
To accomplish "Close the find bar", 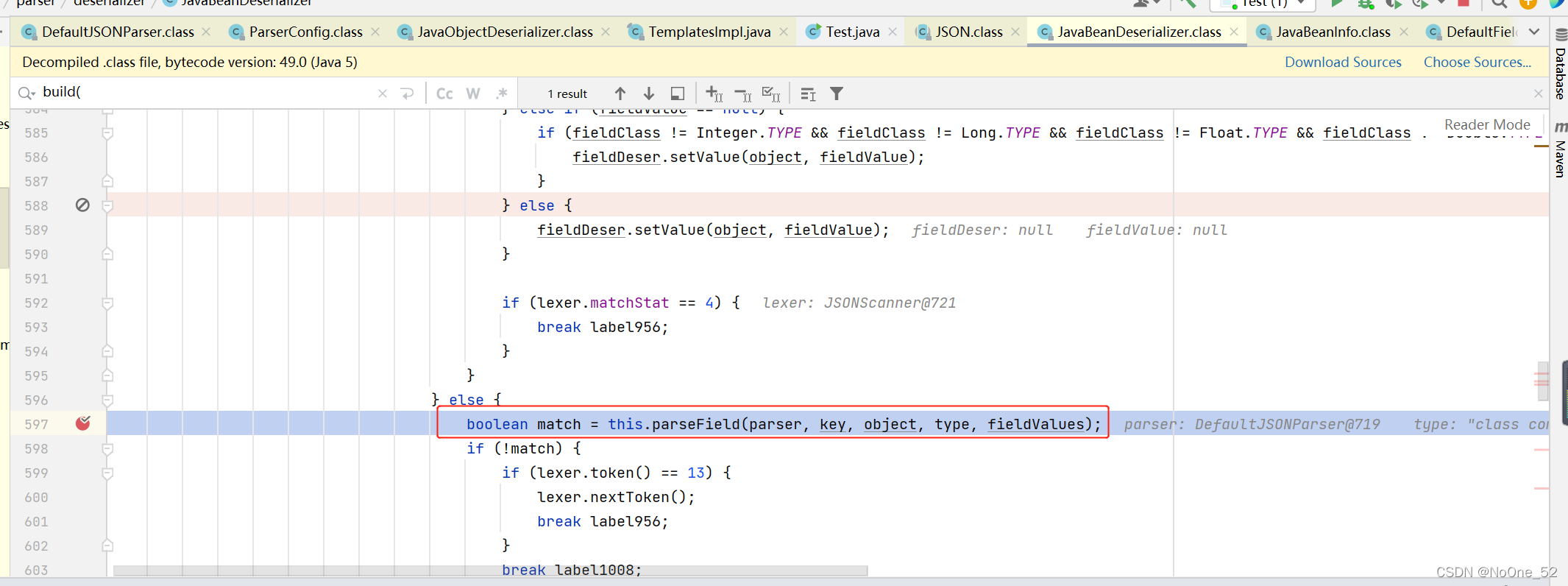I will 1538,93.
